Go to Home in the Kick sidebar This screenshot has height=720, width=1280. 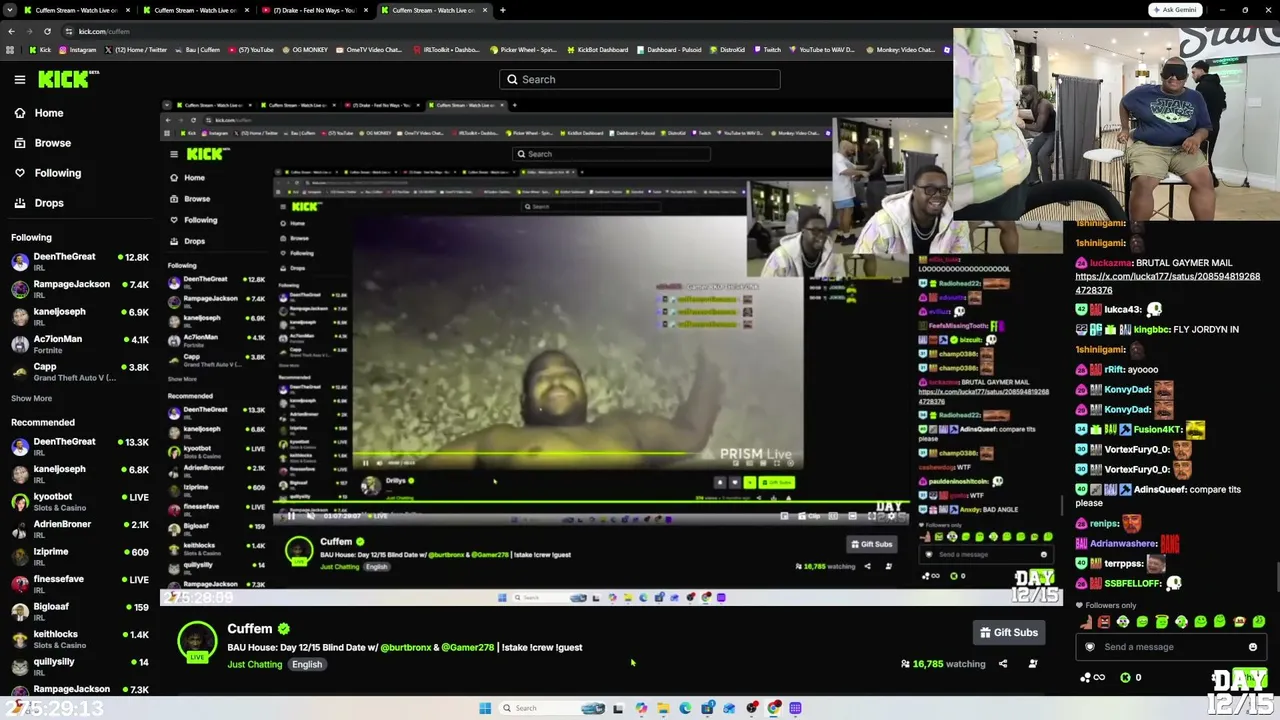coord(49,113)
